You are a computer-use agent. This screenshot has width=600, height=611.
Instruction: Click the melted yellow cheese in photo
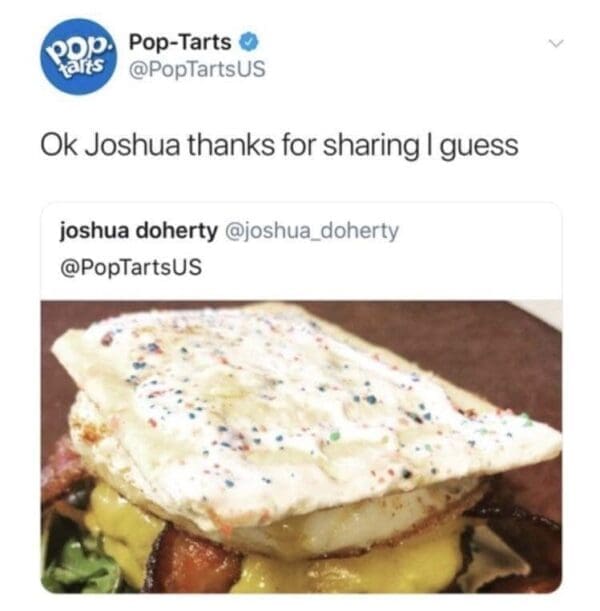click(x=351, y=565)
